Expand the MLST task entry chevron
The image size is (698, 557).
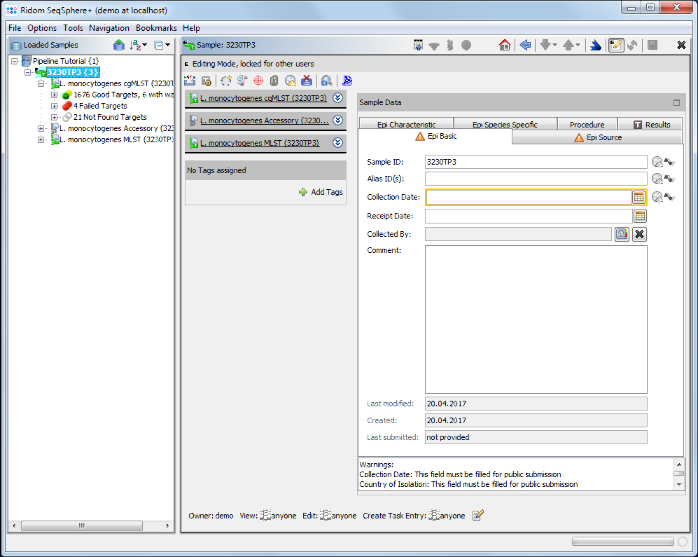click(338, 142)
